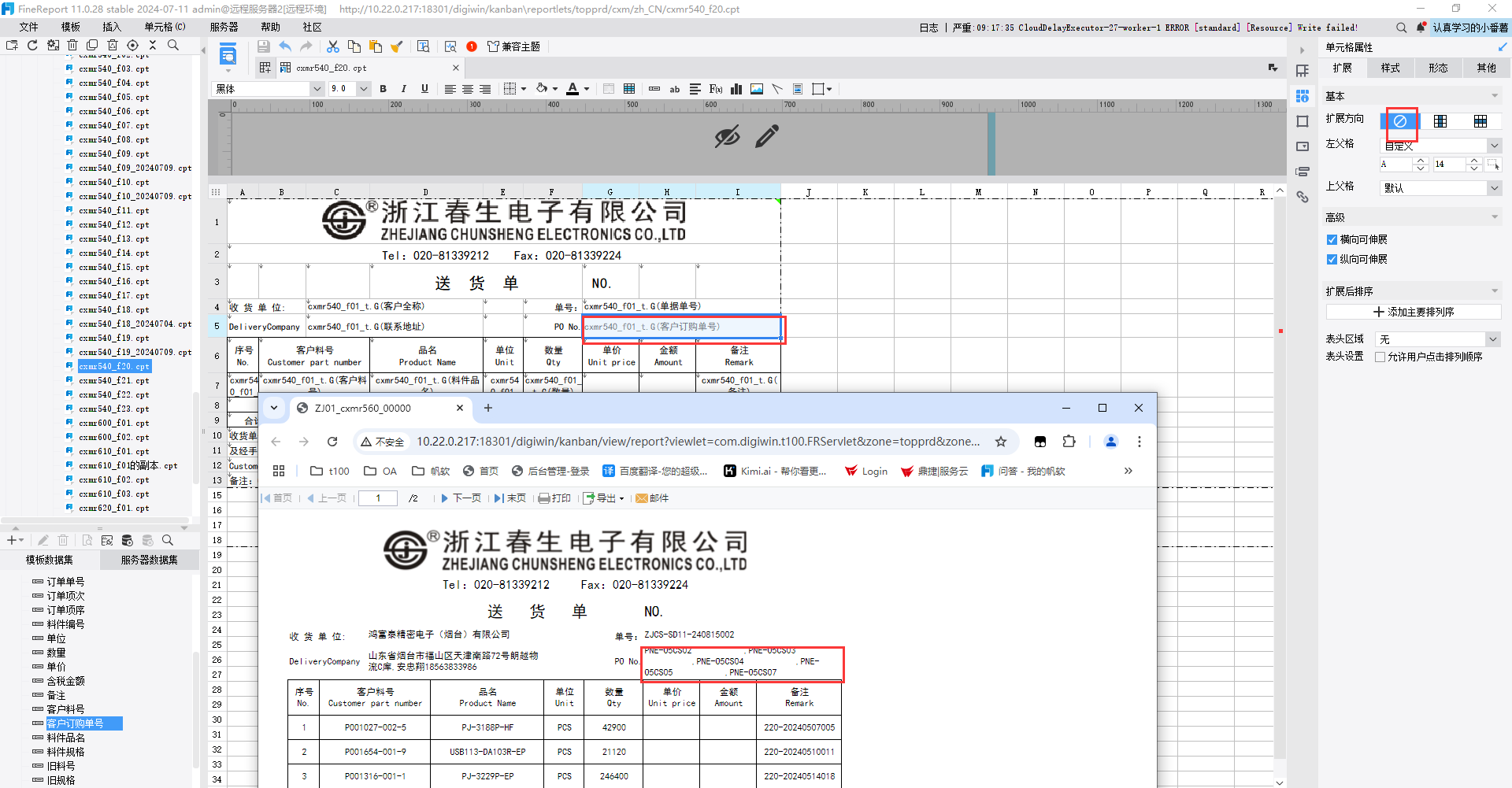Enable 允许用户点击排列顺序 checkbox

(1380, 357)
